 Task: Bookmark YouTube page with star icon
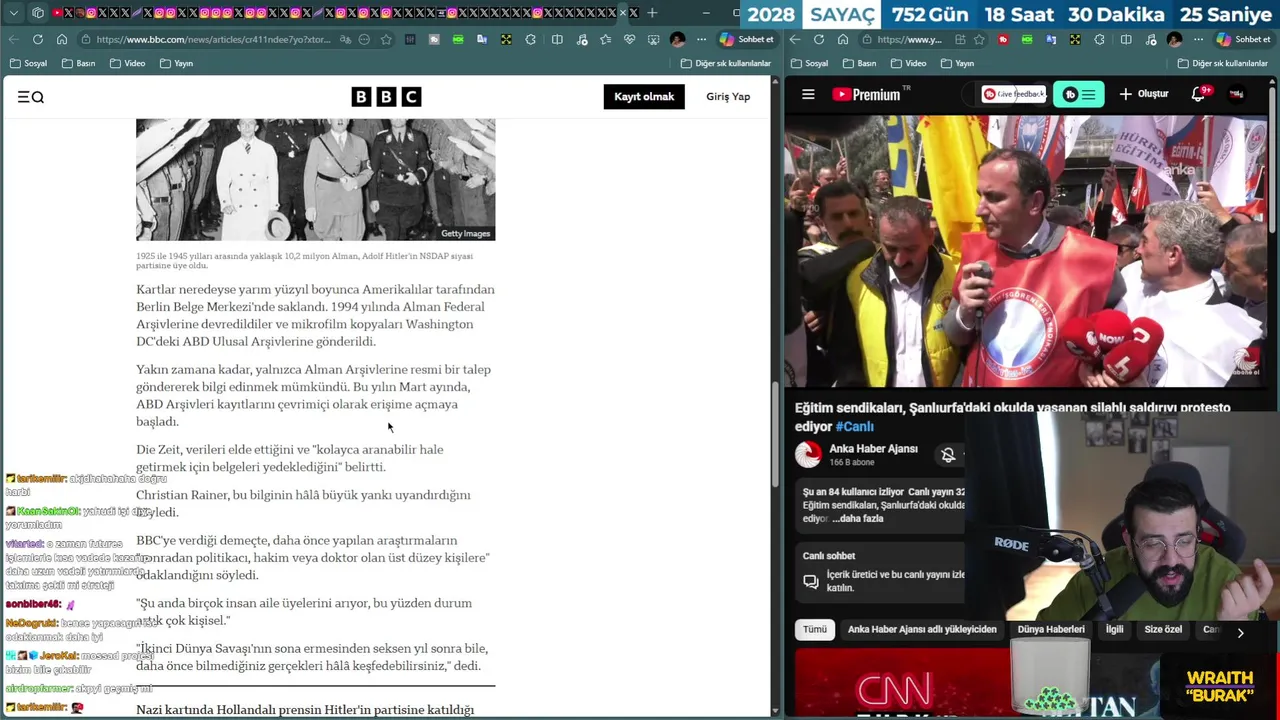coord(979,39)
